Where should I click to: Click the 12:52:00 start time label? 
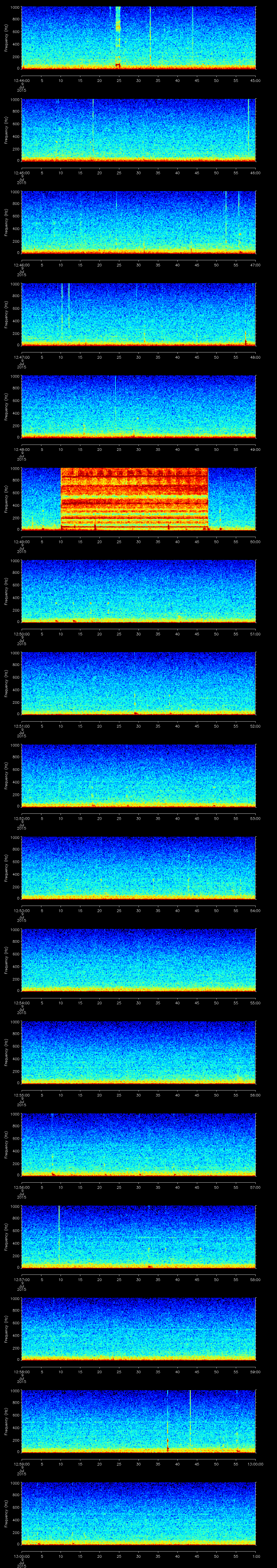pyautogui.click(x=21, y=819)
